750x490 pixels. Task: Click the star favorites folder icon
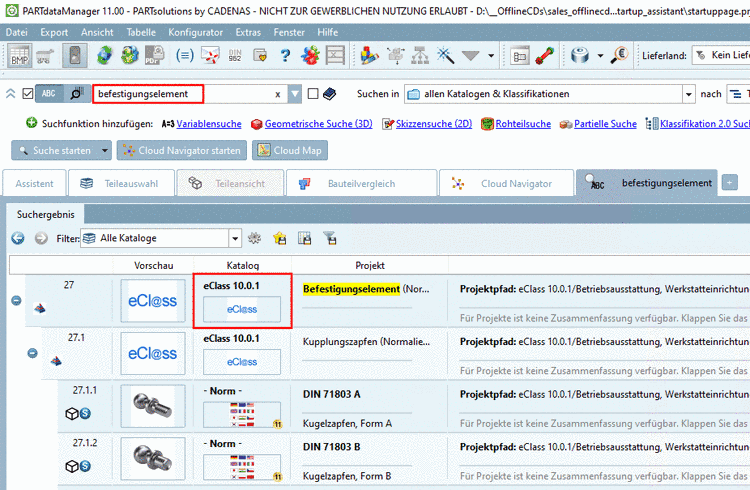coord(279,238)
